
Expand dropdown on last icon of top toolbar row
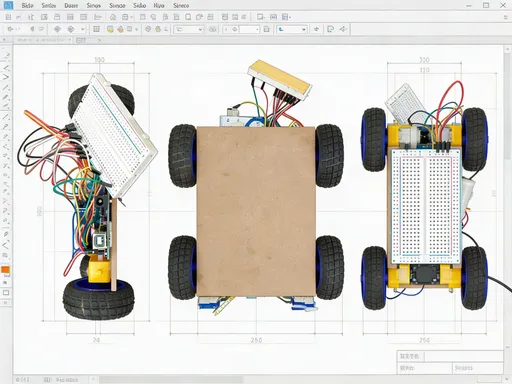[x=290, y=17]
